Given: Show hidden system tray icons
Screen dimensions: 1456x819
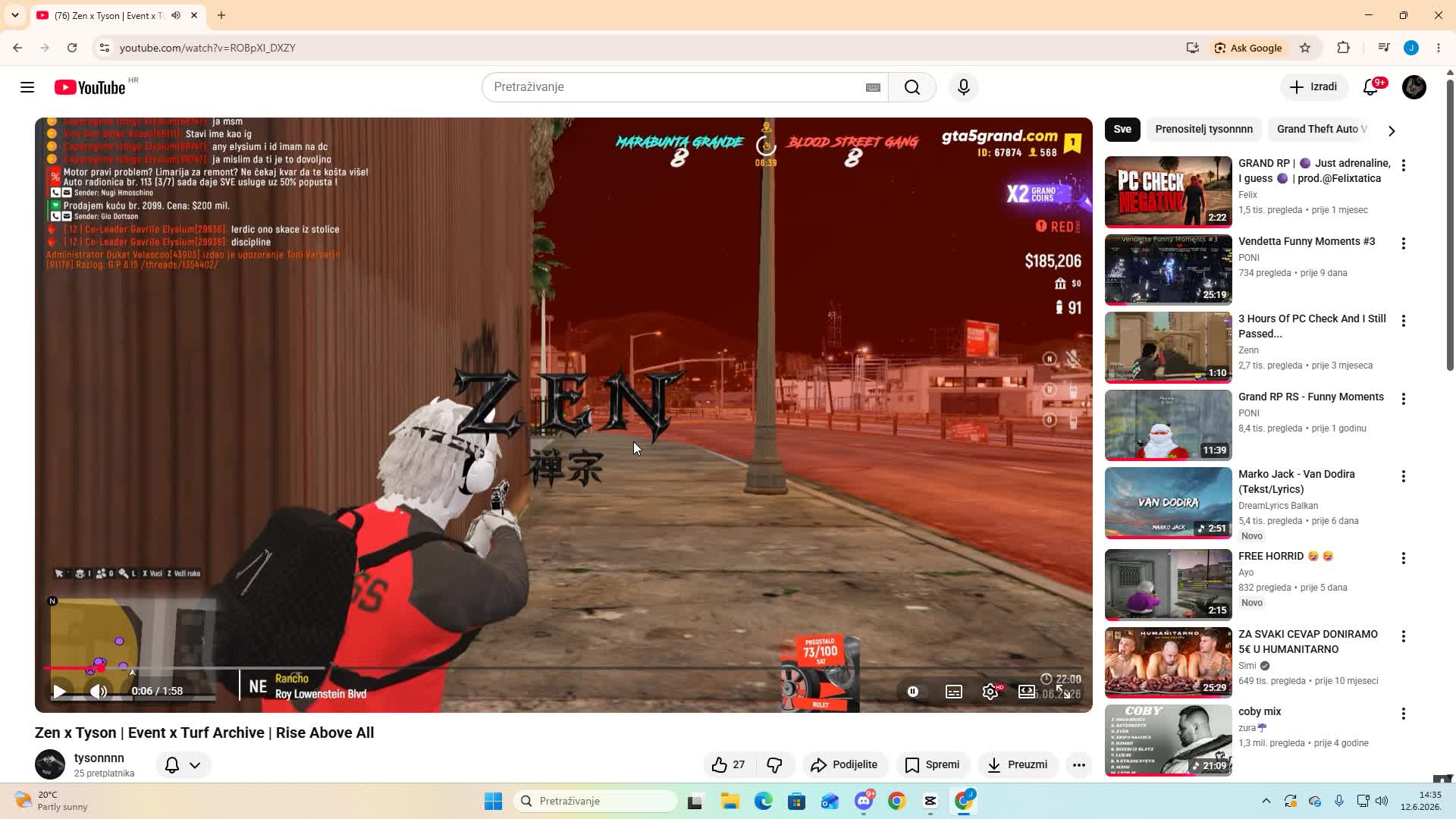Looking at the screenshot, I should [1266, 802].
